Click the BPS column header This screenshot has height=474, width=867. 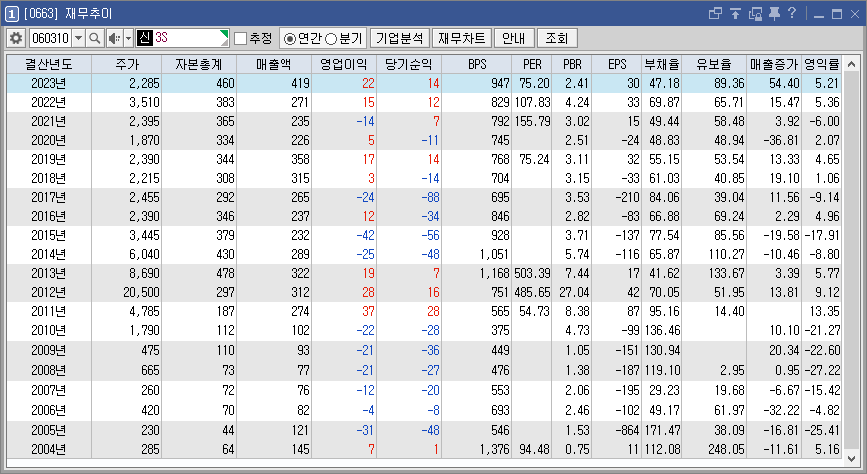[x=477, y=64]
